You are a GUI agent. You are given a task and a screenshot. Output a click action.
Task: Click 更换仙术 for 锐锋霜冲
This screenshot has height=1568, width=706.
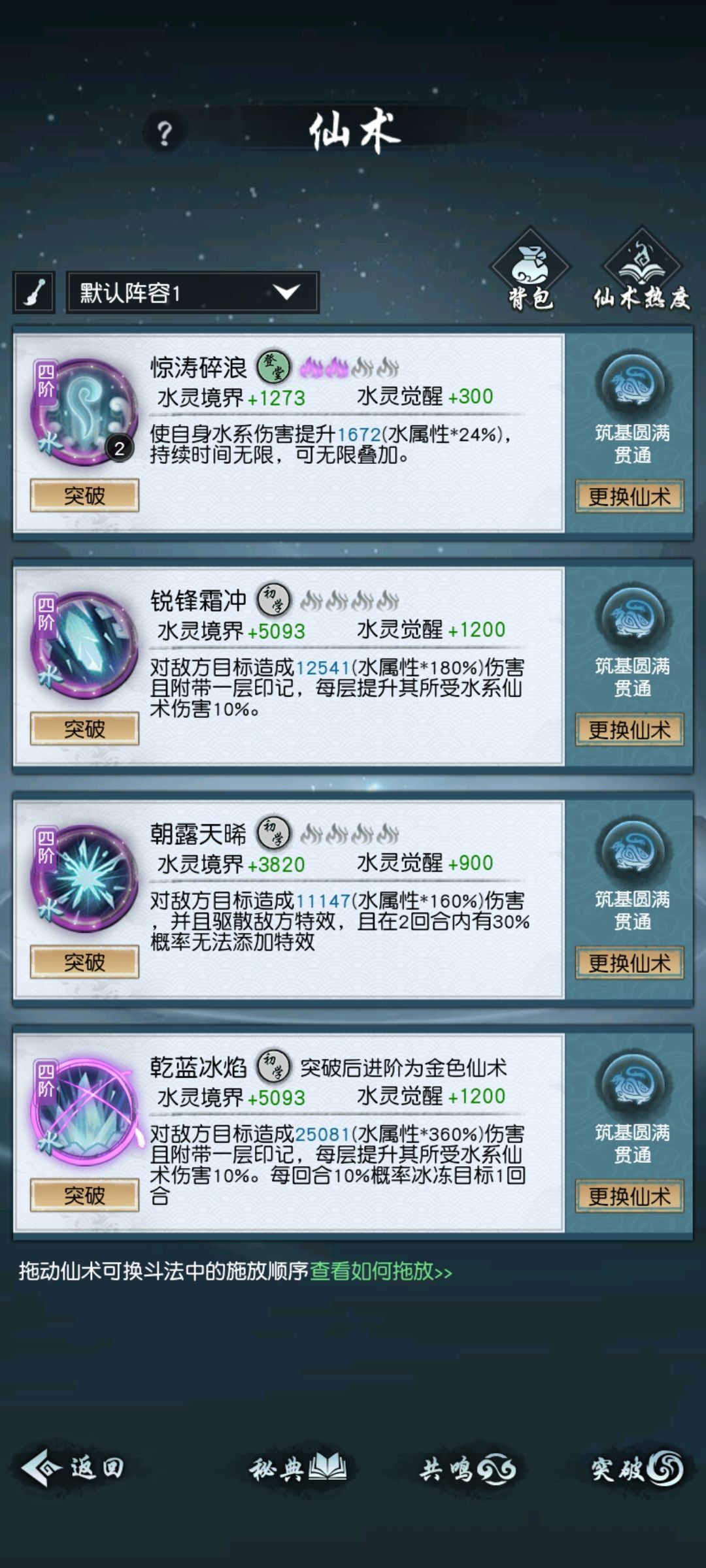pyautogui.click(x=630, y=730)
